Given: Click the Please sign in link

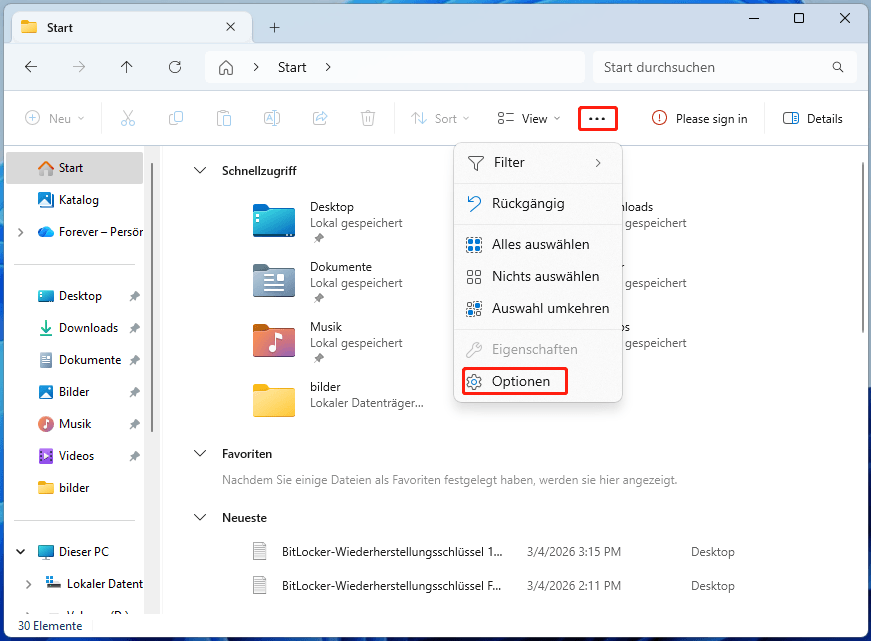Looking at the screenshot, I should point(699,118).
